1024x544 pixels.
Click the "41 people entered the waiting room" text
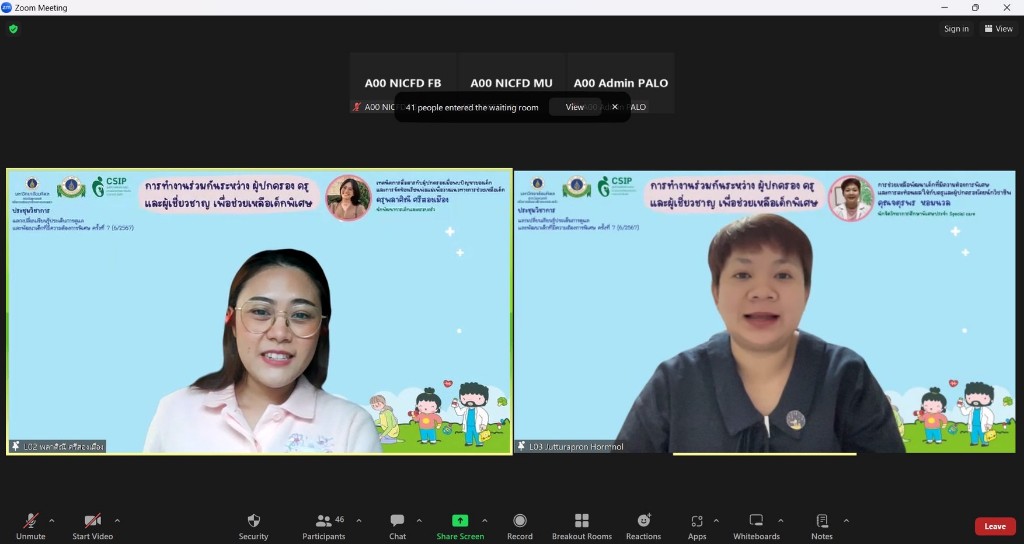click(472, 108)
